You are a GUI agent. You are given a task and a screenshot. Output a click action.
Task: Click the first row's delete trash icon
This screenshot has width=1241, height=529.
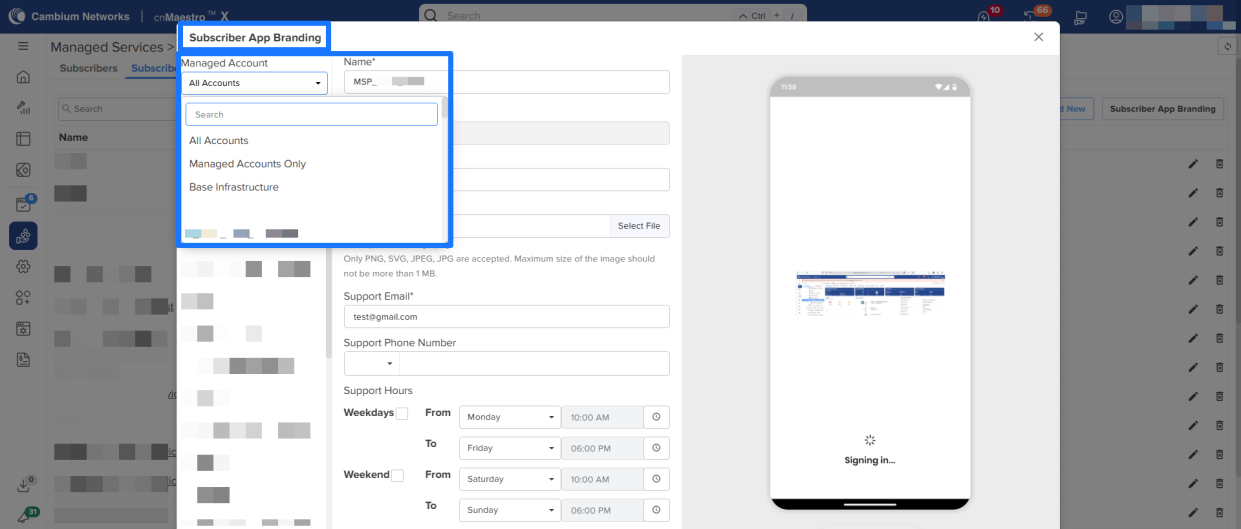pyautogui.click(x=1218, y=164)
